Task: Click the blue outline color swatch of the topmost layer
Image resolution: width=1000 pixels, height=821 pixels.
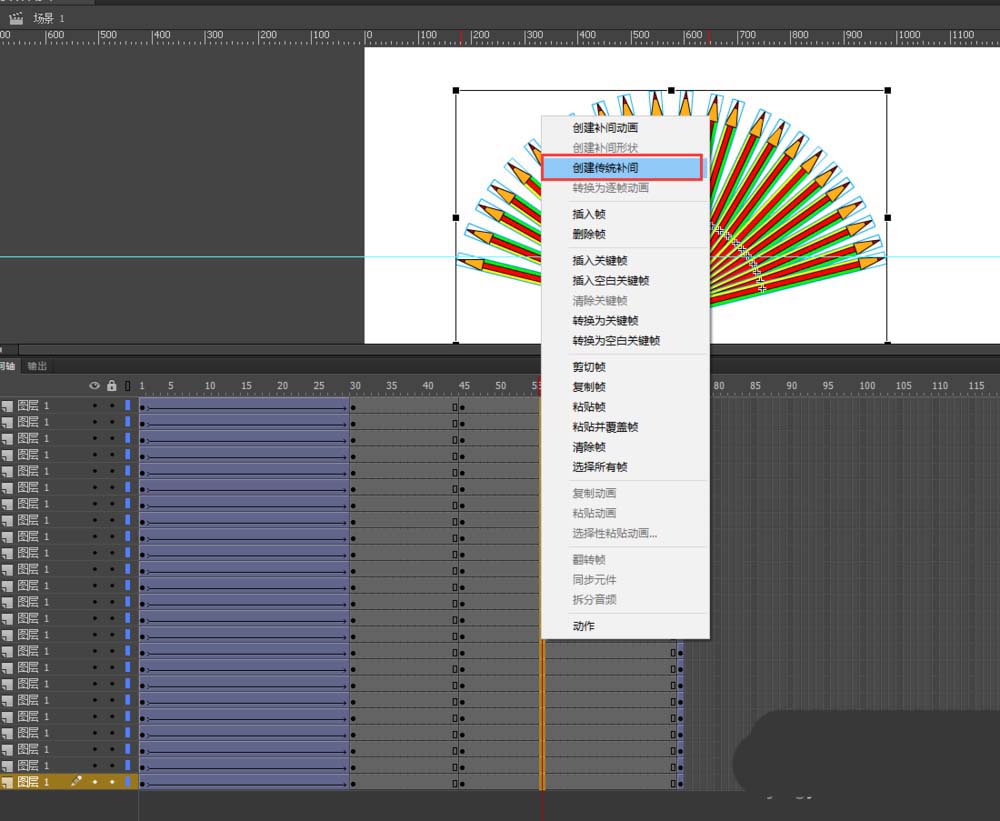Action: [x=128, y=406]
